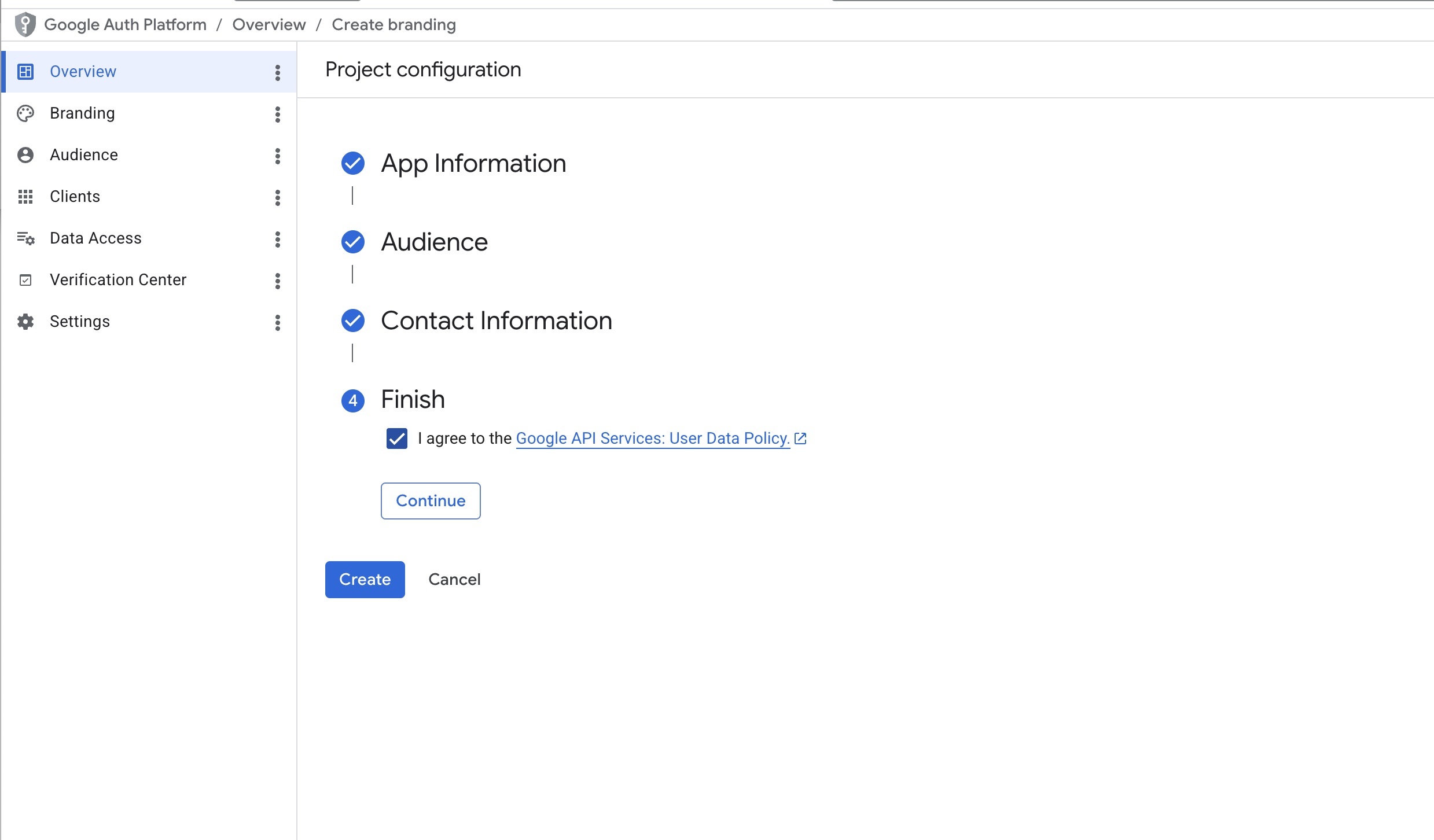Click the Project configuration page title
The image size is (1434, 840).
click(x=423, y=69)
